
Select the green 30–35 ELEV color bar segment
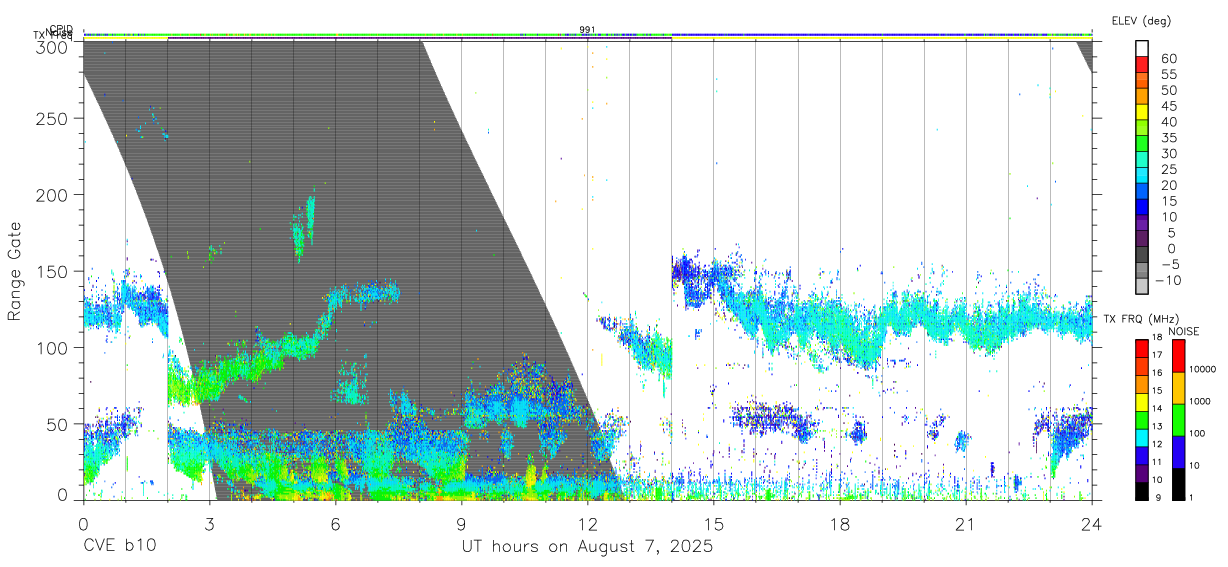pyautogui.click(x=1143, y=145)
